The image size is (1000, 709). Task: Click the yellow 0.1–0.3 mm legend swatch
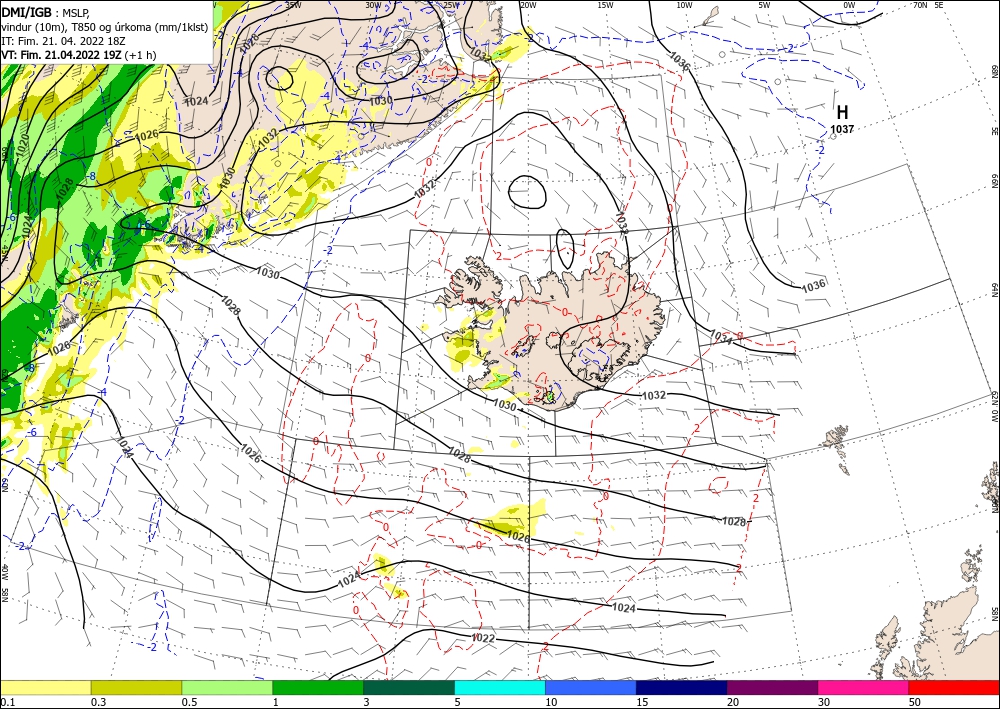(x=45, y=687)
